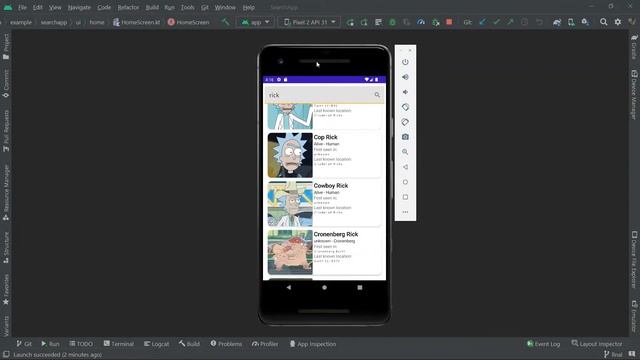Open the Tools menu
This screenshot has height=360, width=640.
[x=188, y=7]
